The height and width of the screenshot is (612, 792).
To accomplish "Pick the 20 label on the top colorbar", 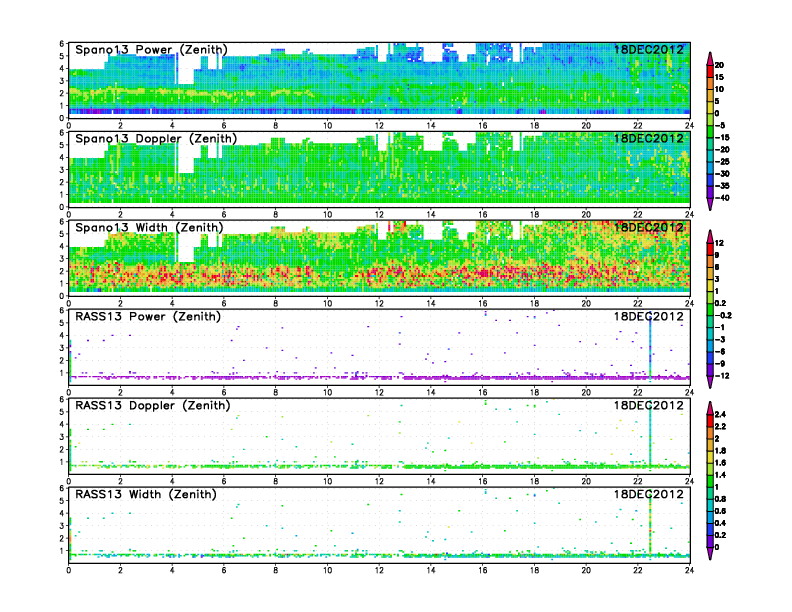I will [x=731, y=64].
